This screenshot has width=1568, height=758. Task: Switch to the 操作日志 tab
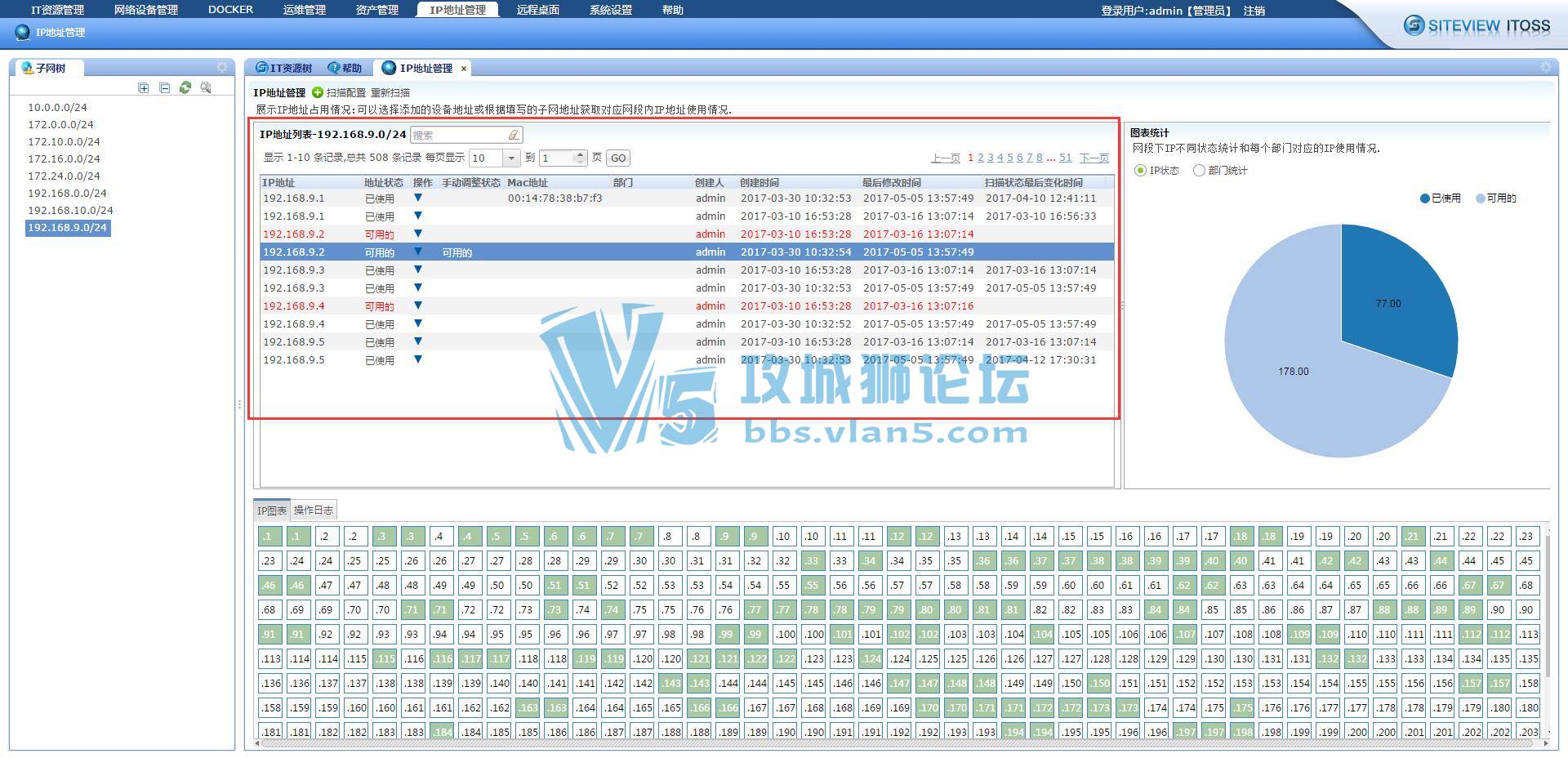pos(314,511)
